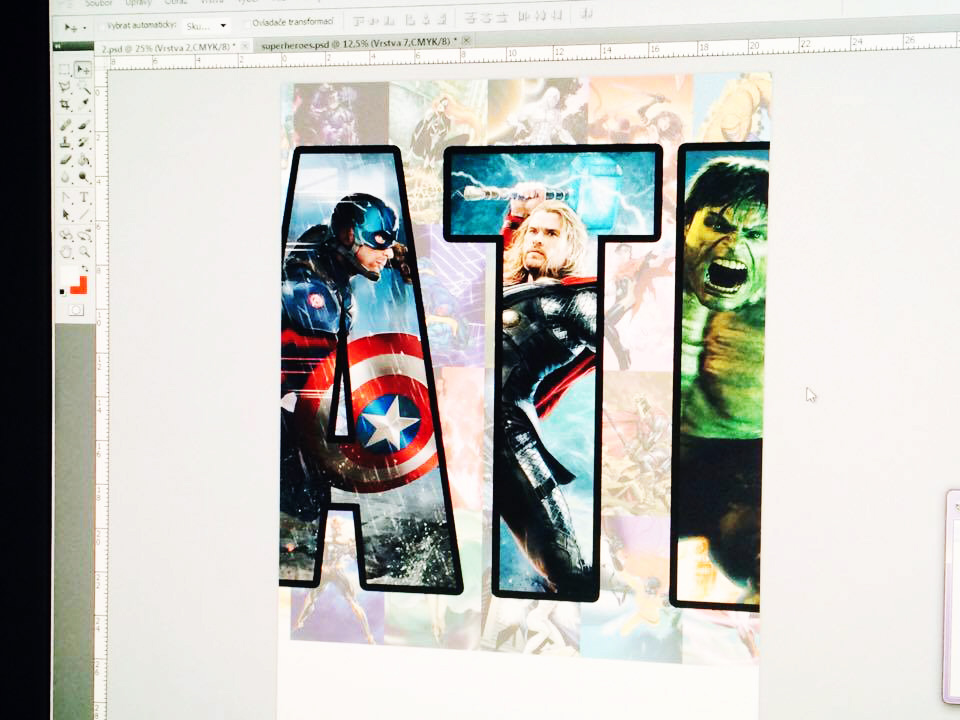Select the Move tool in the toolbox
Image resolution: width=960 pixels, height=720 pixels.
(84, 69)
